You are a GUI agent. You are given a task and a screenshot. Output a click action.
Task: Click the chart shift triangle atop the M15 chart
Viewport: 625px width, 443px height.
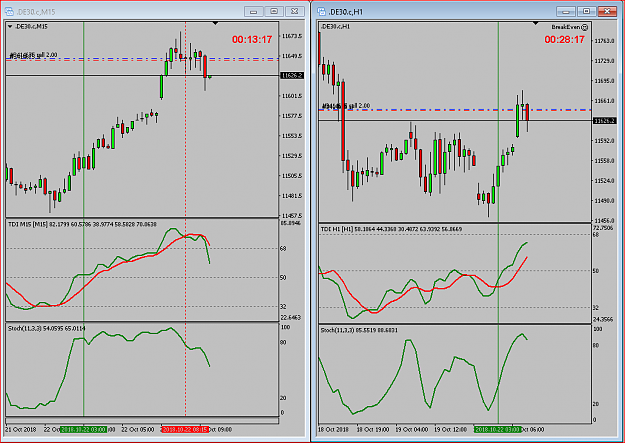click(x=215, y=24)
